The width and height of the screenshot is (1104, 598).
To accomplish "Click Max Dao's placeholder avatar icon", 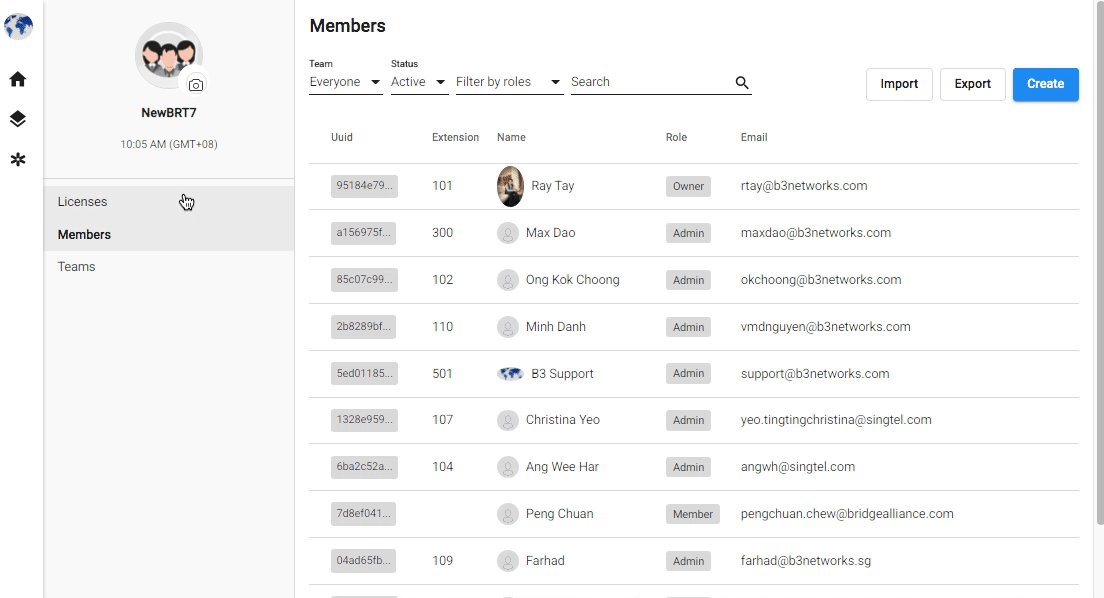I will [x=508, y=233].
